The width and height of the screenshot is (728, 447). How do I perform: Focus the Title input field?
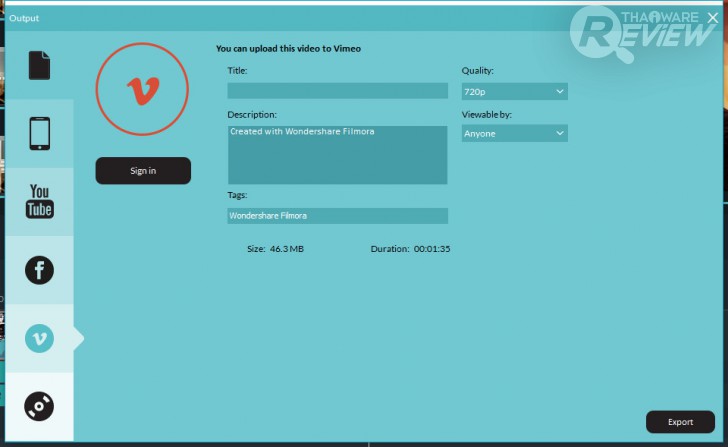[x=338, y=91]
